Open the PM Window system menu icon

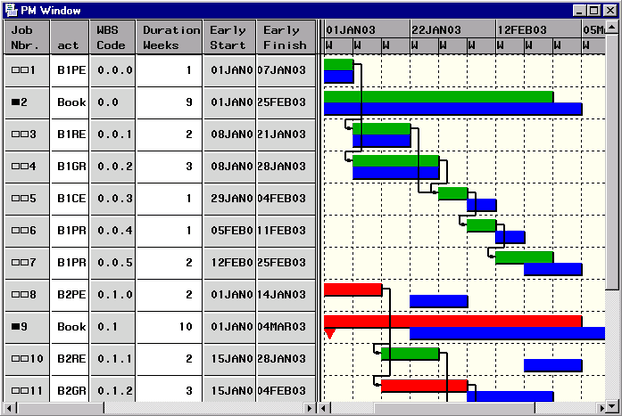(x=10, y=9)
